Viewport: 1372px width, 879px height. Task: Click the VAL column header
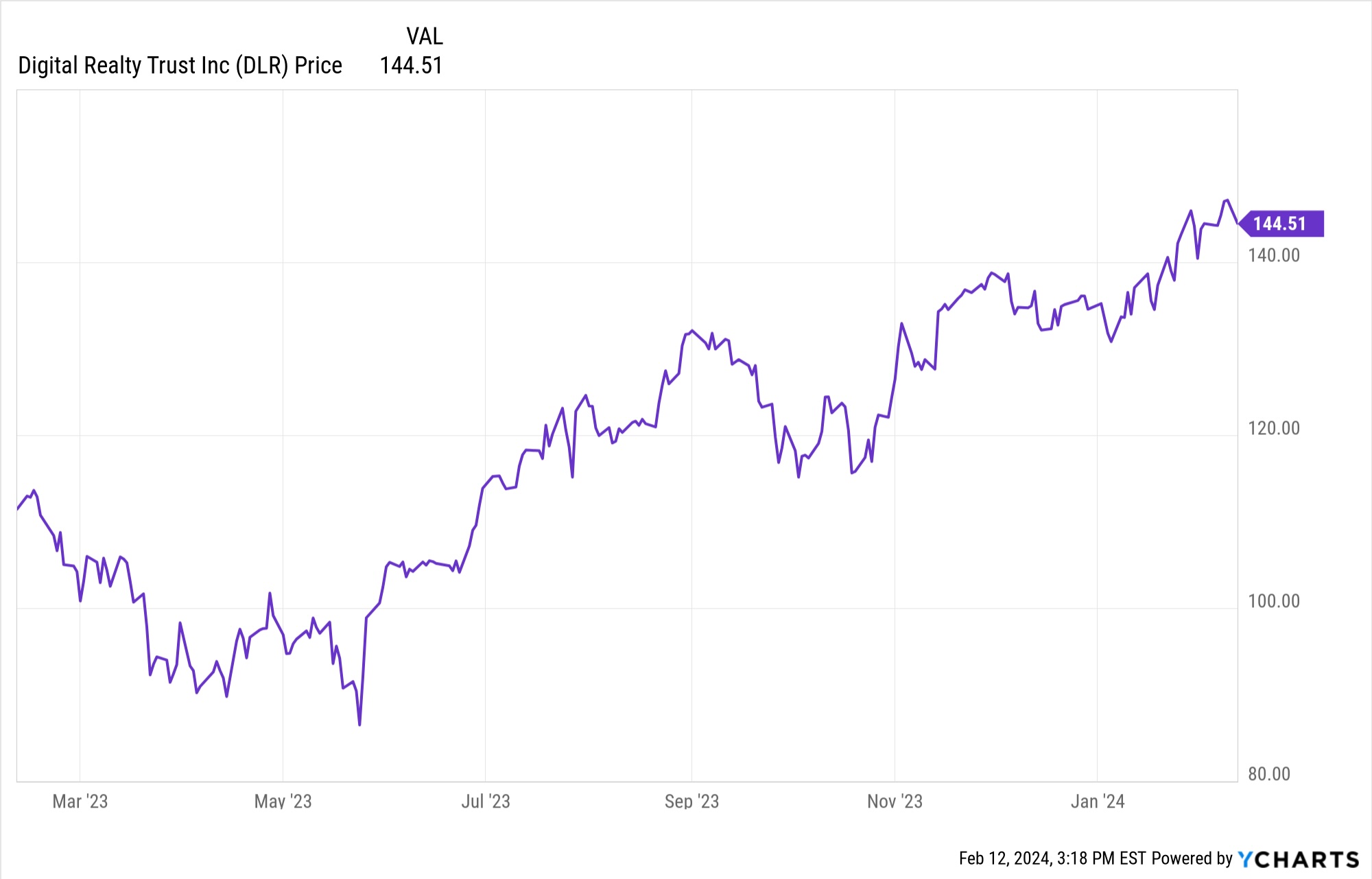point(424,36)
